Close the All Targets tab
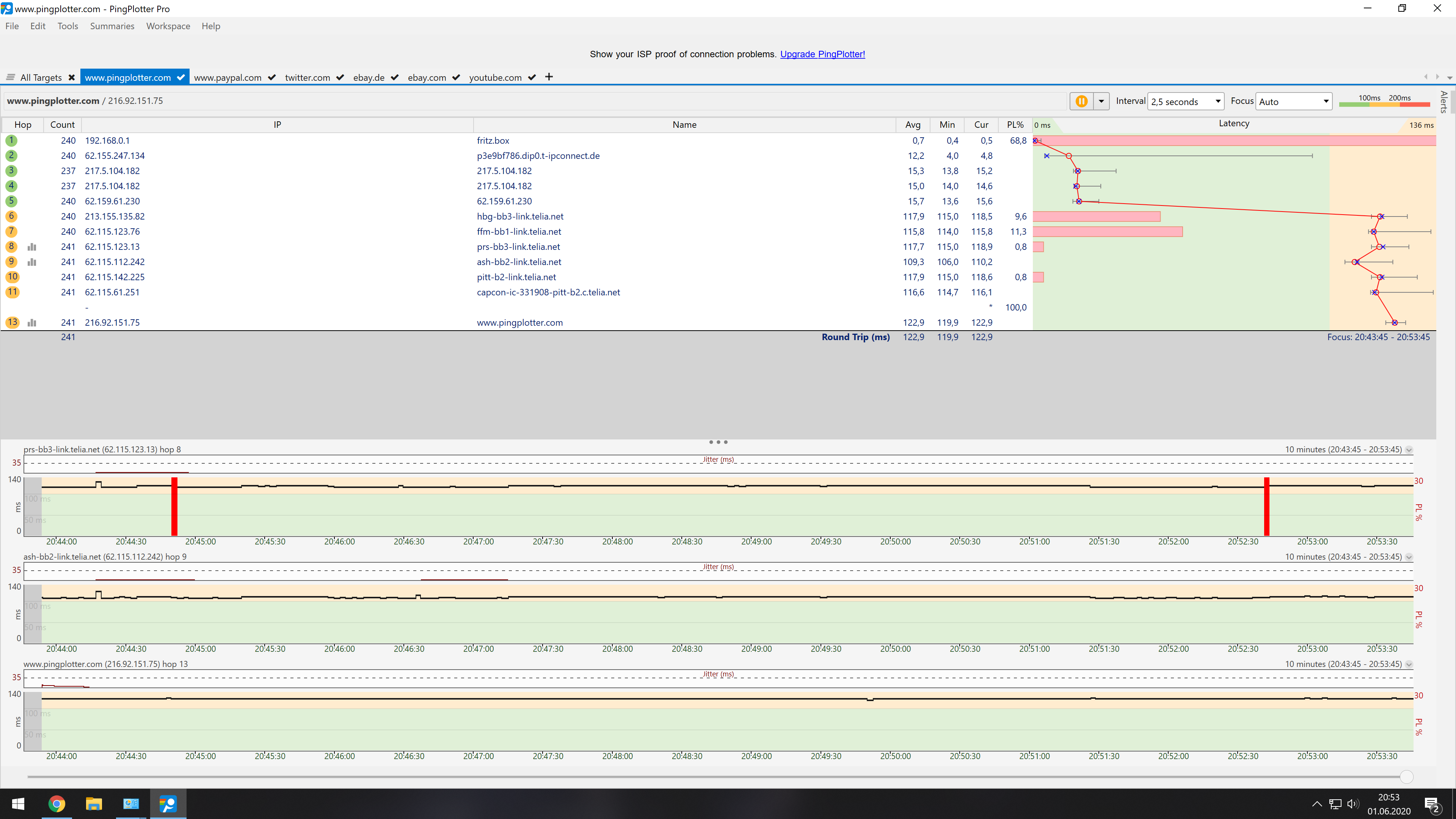This screenshot has height=819, width=1456. [72, 77]
